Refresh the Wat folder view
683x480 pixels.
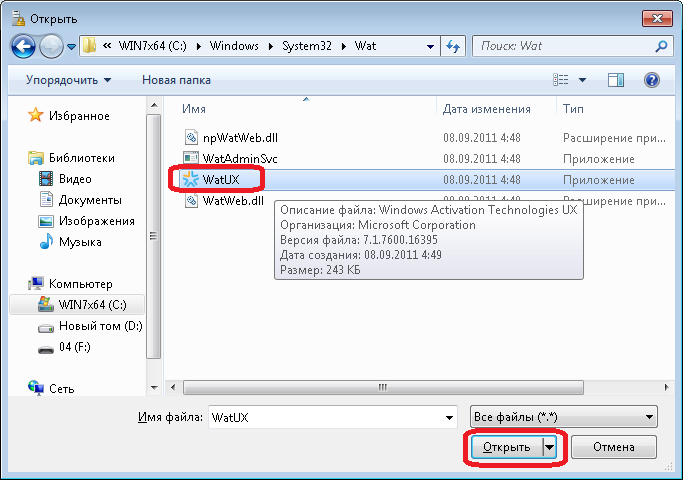tap(453, 46)
